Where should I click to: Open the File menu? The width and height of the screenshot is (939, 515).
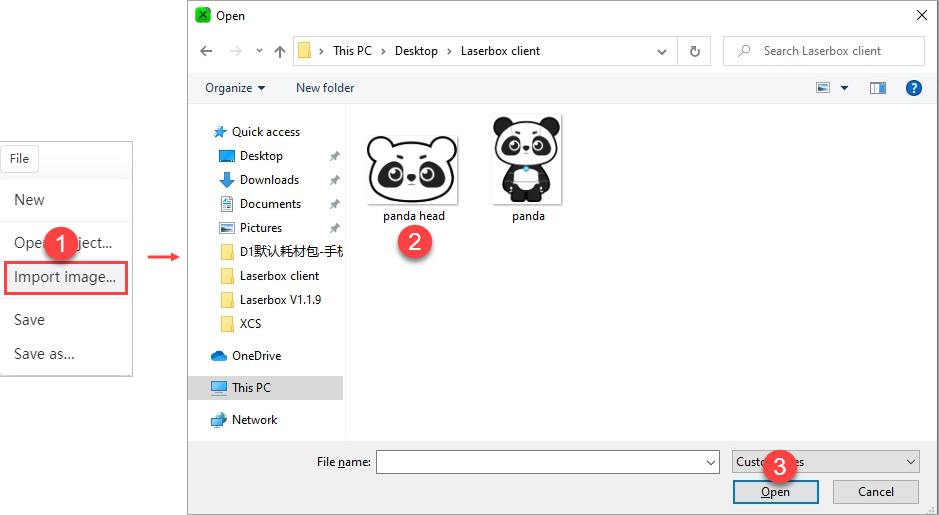click(19, 159)
